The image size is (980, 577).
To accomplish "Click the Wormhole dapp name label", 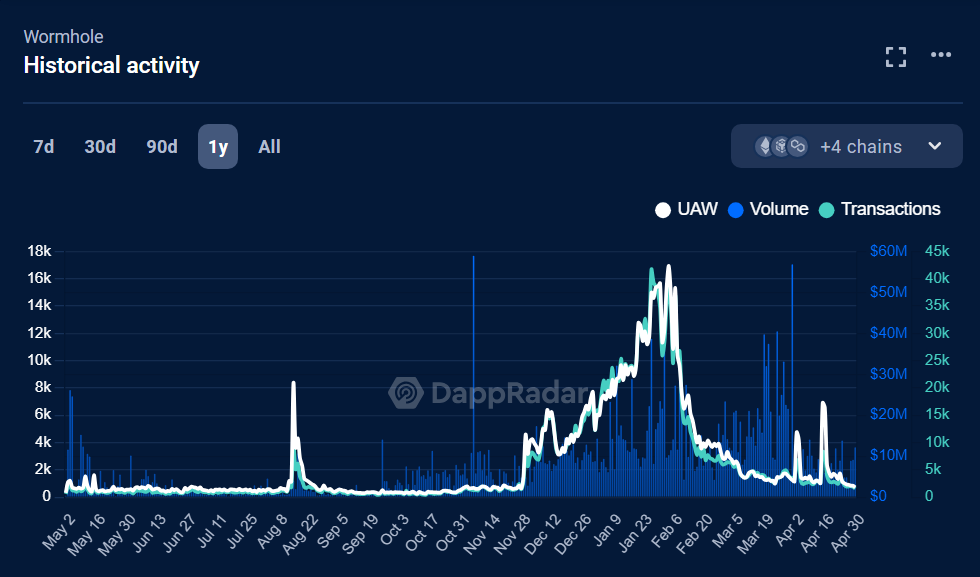I will [x=63, y=37].
